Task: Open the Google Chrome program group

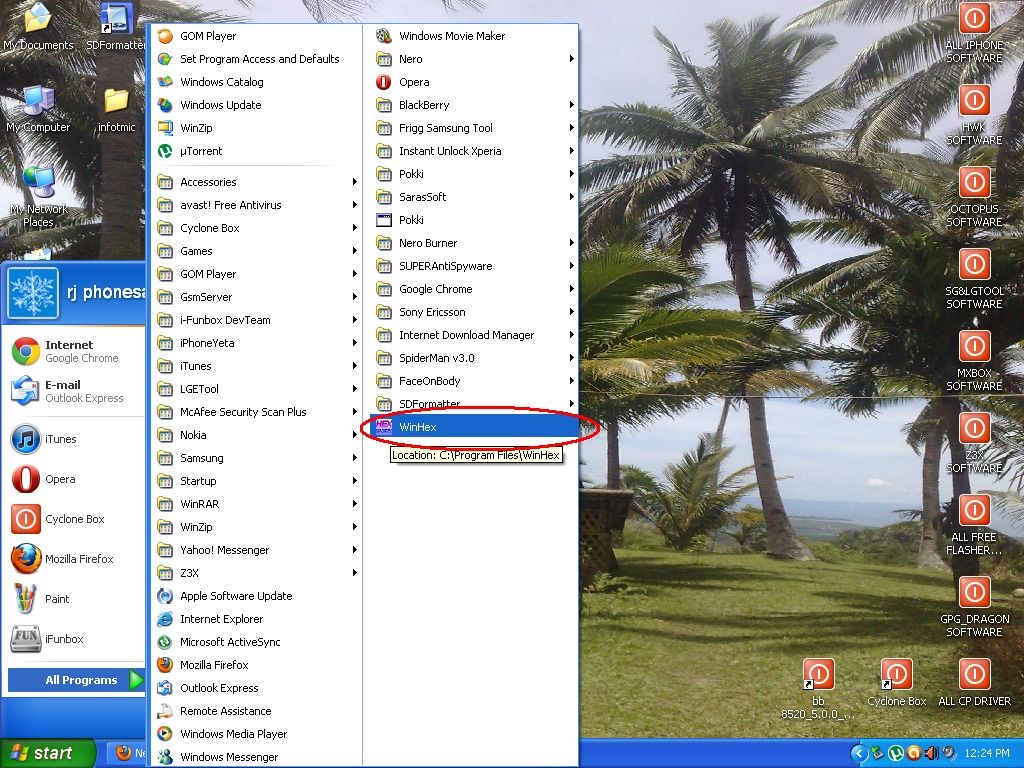Action: (474, 289)
